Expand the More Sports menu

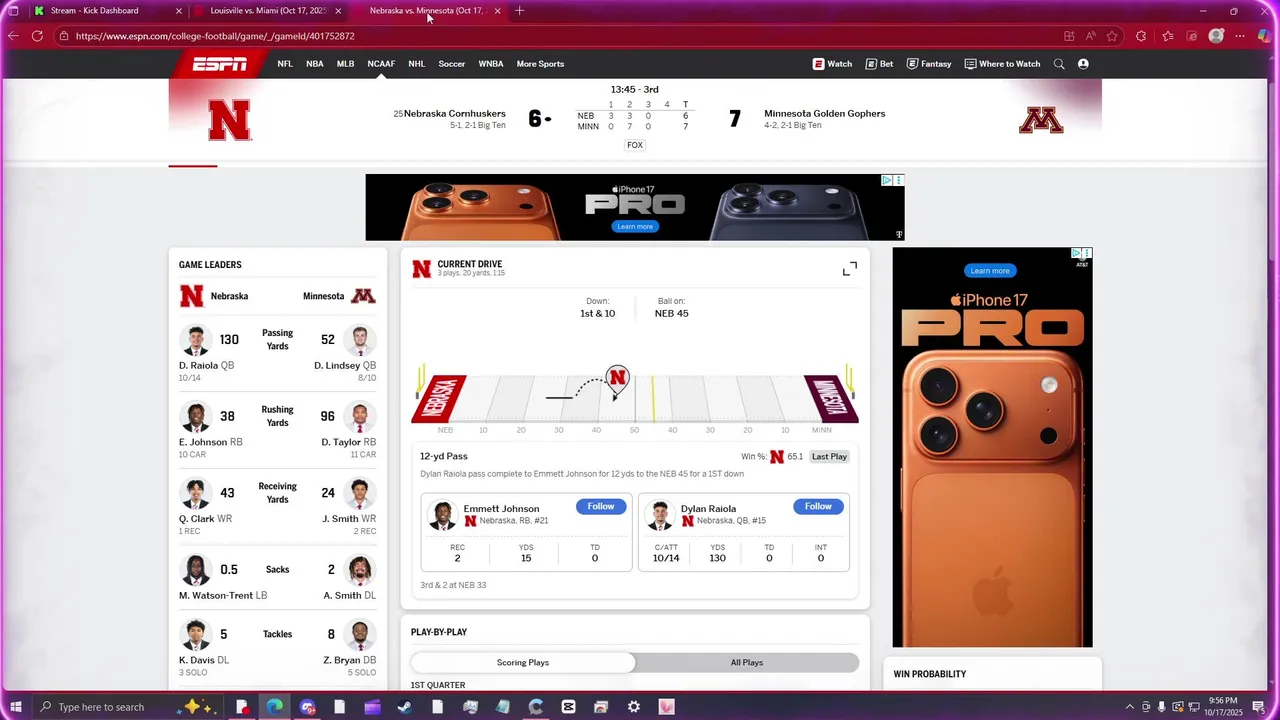tap(540, 64)
